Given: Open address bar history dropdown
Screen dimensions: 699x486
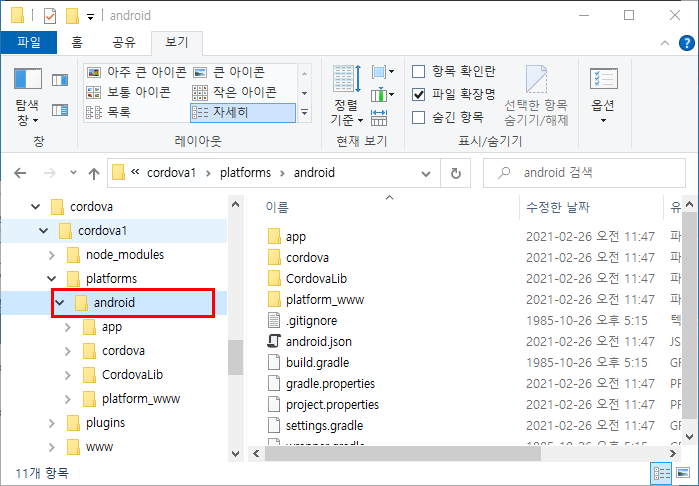Looking at the screenshot, I should (426, 173).
